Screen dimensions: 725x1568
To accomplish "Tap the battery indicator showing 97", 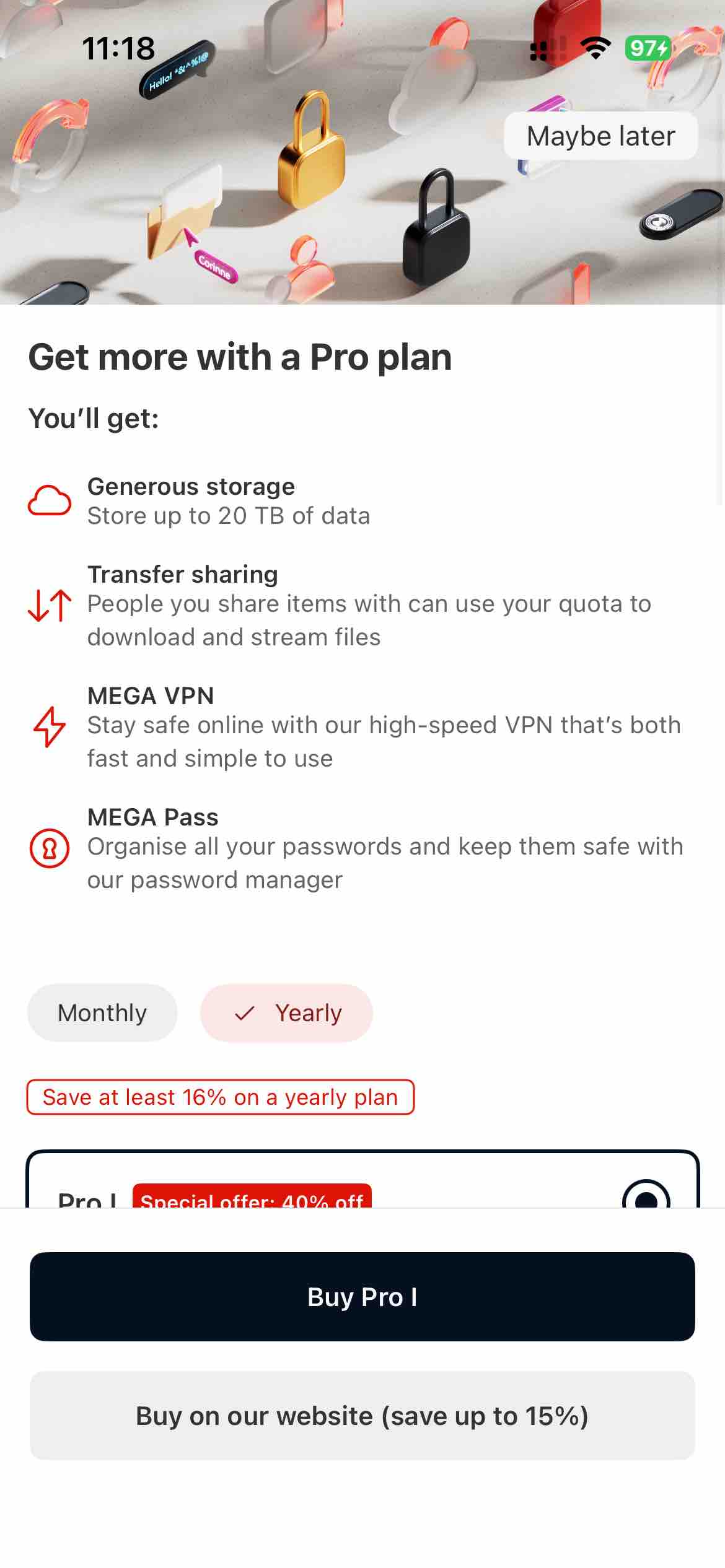I will tap(648, 48).
